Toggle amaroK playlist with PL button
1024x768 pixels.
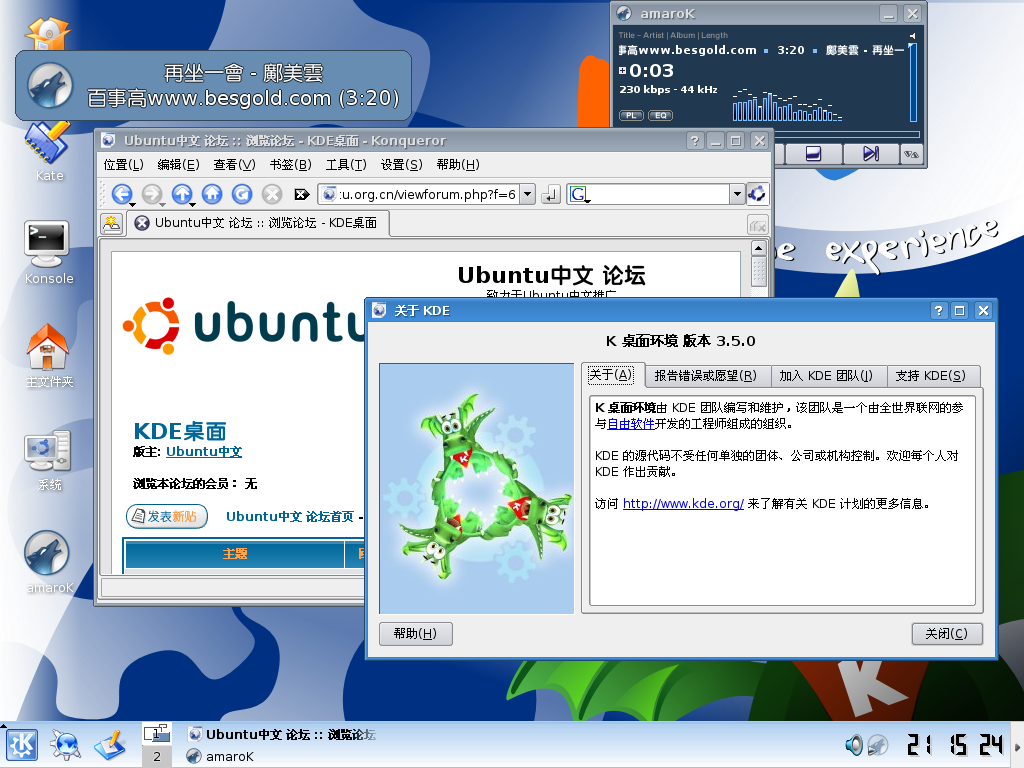631,116
